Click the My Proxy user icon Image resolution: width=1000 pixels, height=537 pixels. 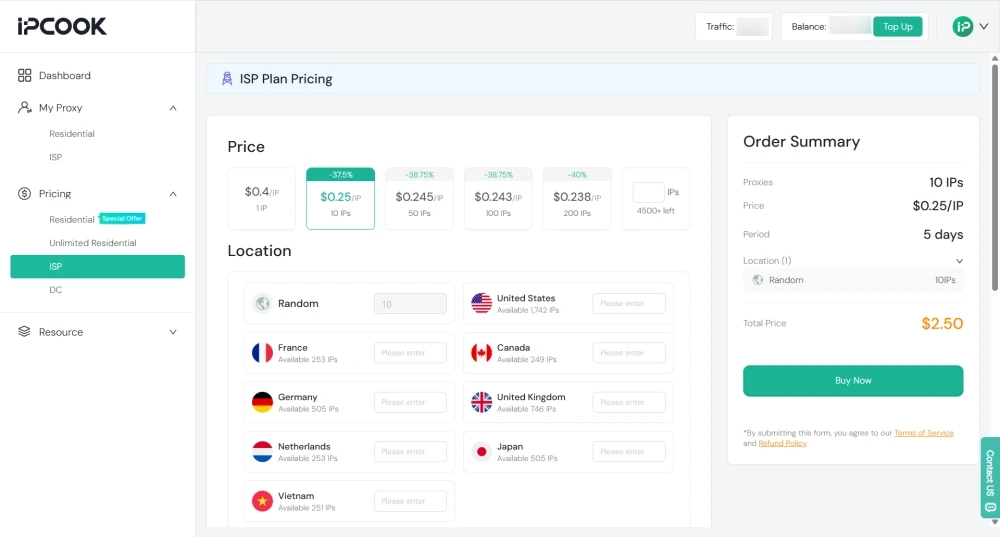24,107
